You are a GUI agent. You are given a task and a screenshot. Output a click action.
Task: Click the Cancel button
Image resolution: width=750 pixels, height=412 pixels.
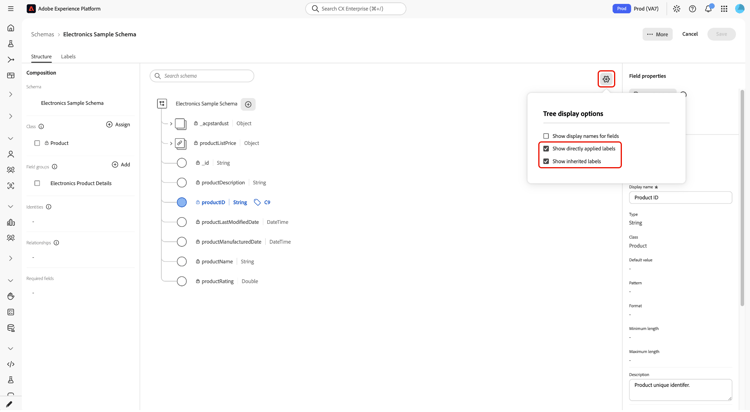[x=690, y=34]
